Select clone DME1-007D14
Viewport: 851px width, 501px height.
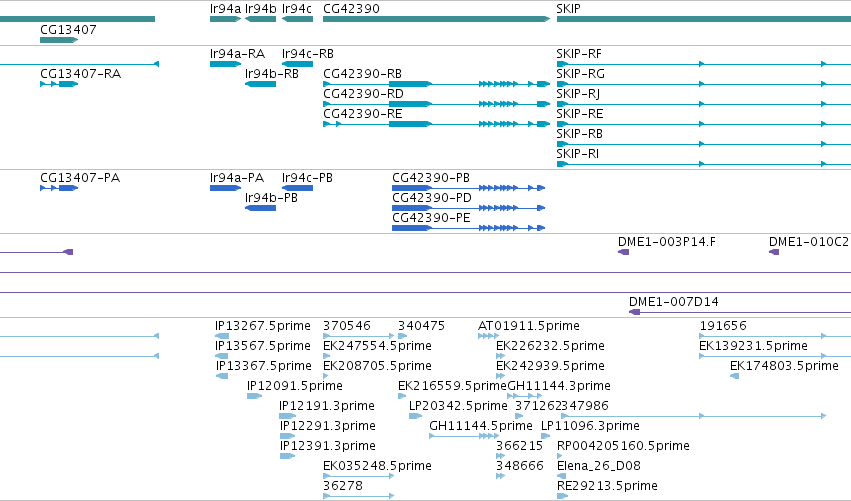674,302
